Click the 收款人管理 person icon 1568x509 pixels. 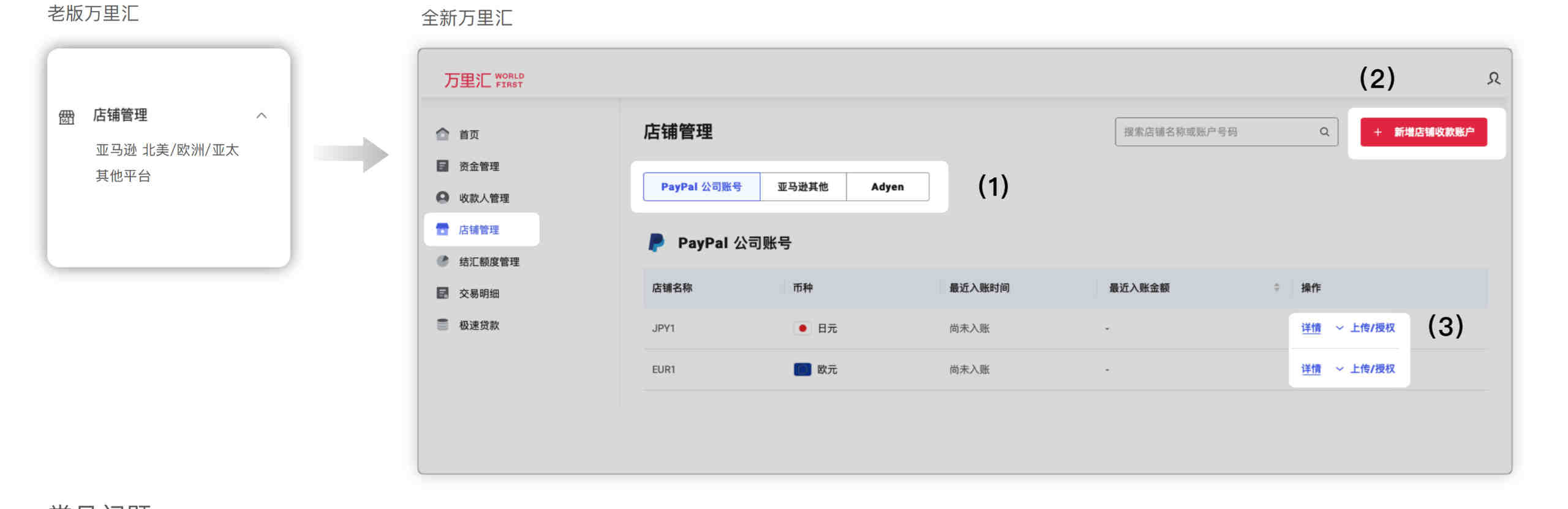pyautogui.click(x=442, y=197)
